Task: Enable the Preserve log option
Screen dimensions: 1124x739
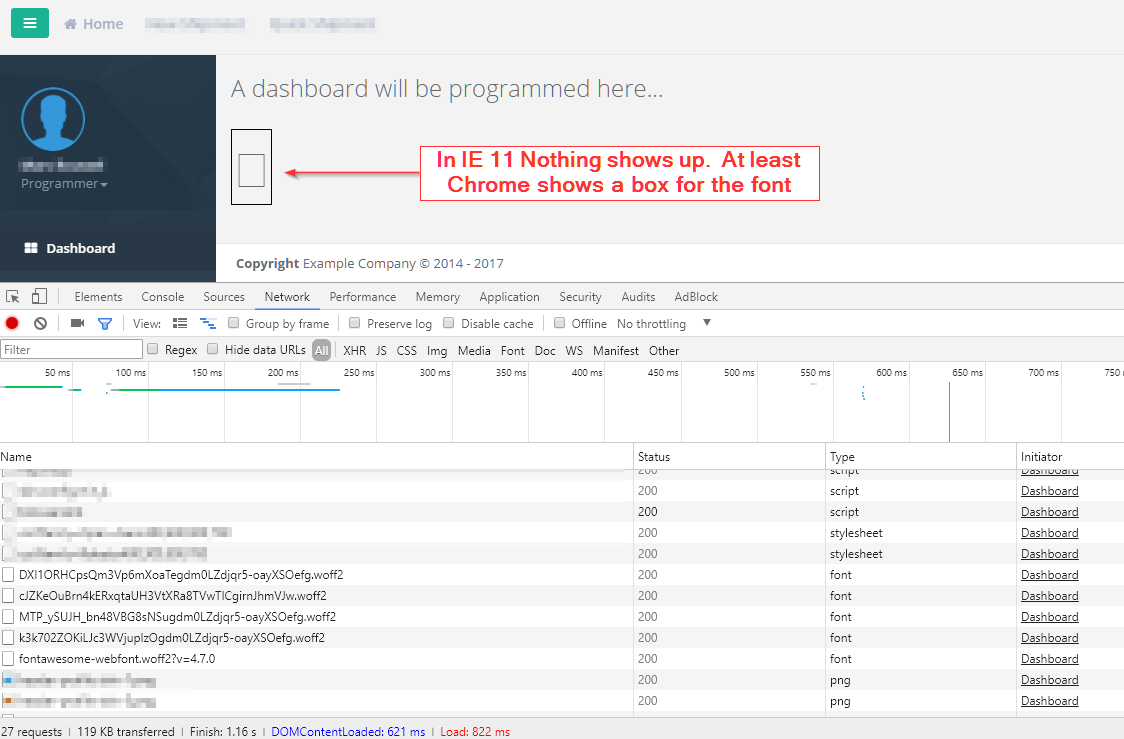Action: [355, 323]
